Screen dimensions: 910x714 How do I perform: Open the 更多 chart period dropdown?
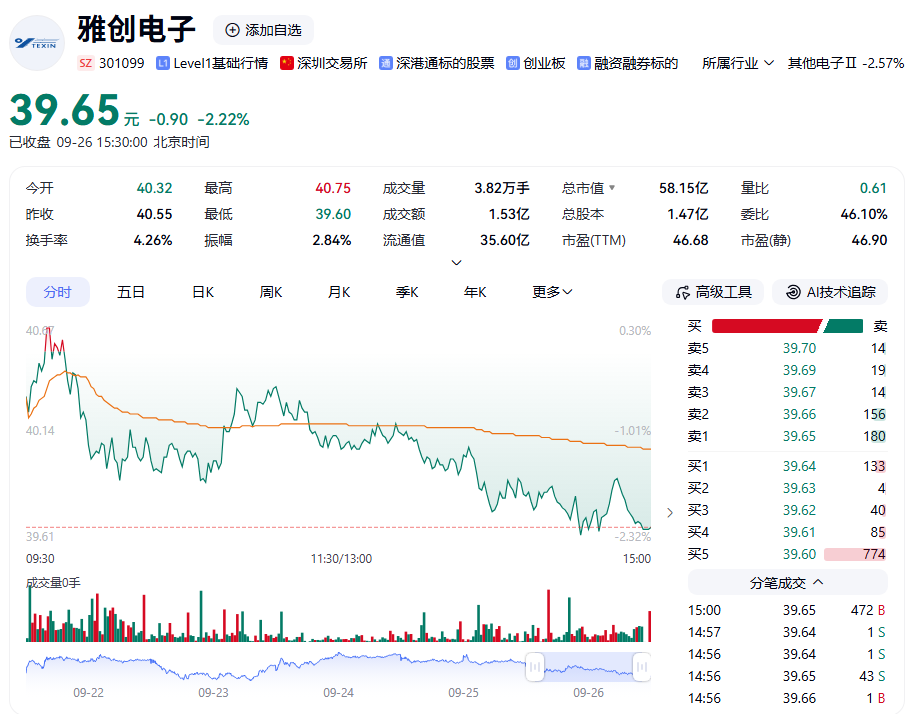coord(552,292)
